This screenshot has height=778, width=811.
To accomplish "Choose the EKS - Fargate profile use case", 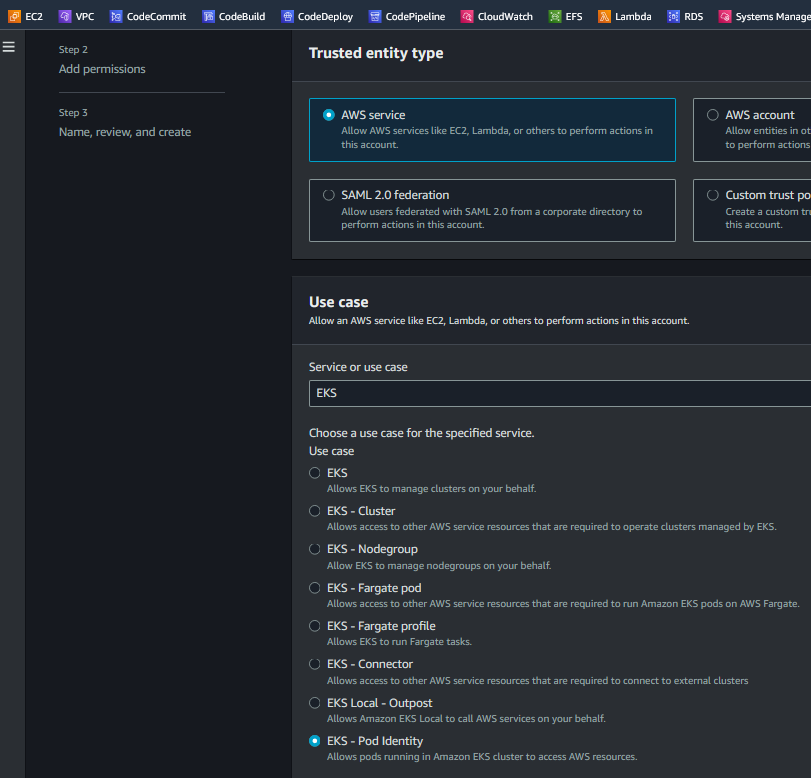I will (314, 626).
